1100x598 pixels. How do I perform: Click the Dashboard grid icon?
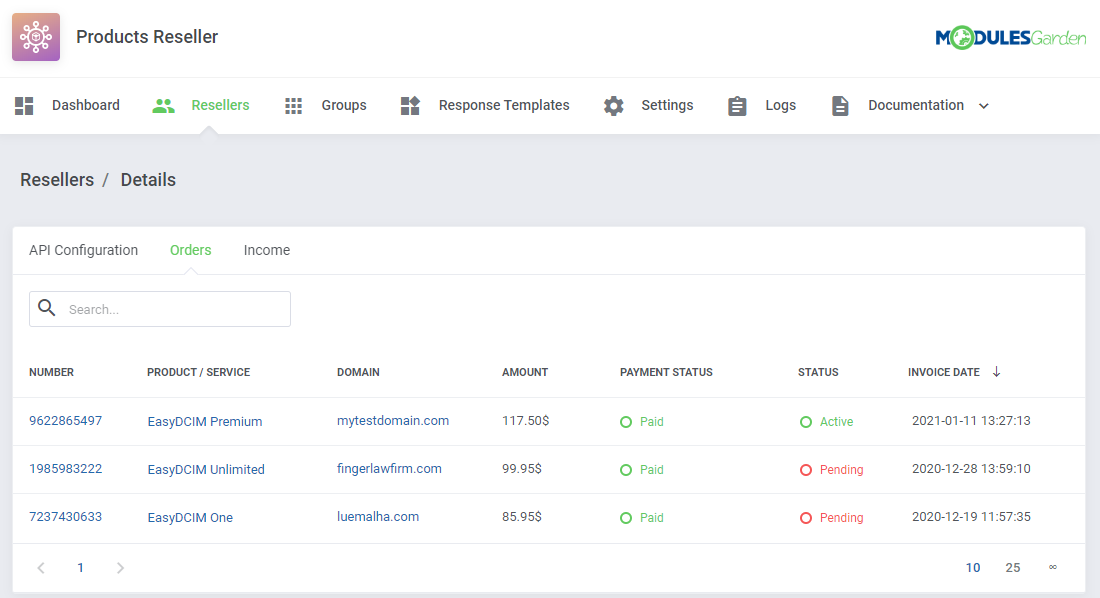point(24,106)
